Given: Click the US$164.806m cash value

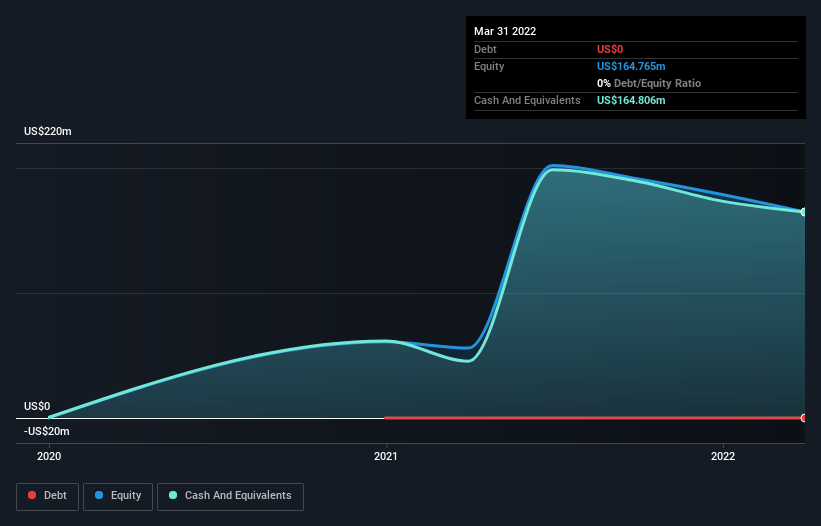Looking at the screenshot, I should pos(631,100).
